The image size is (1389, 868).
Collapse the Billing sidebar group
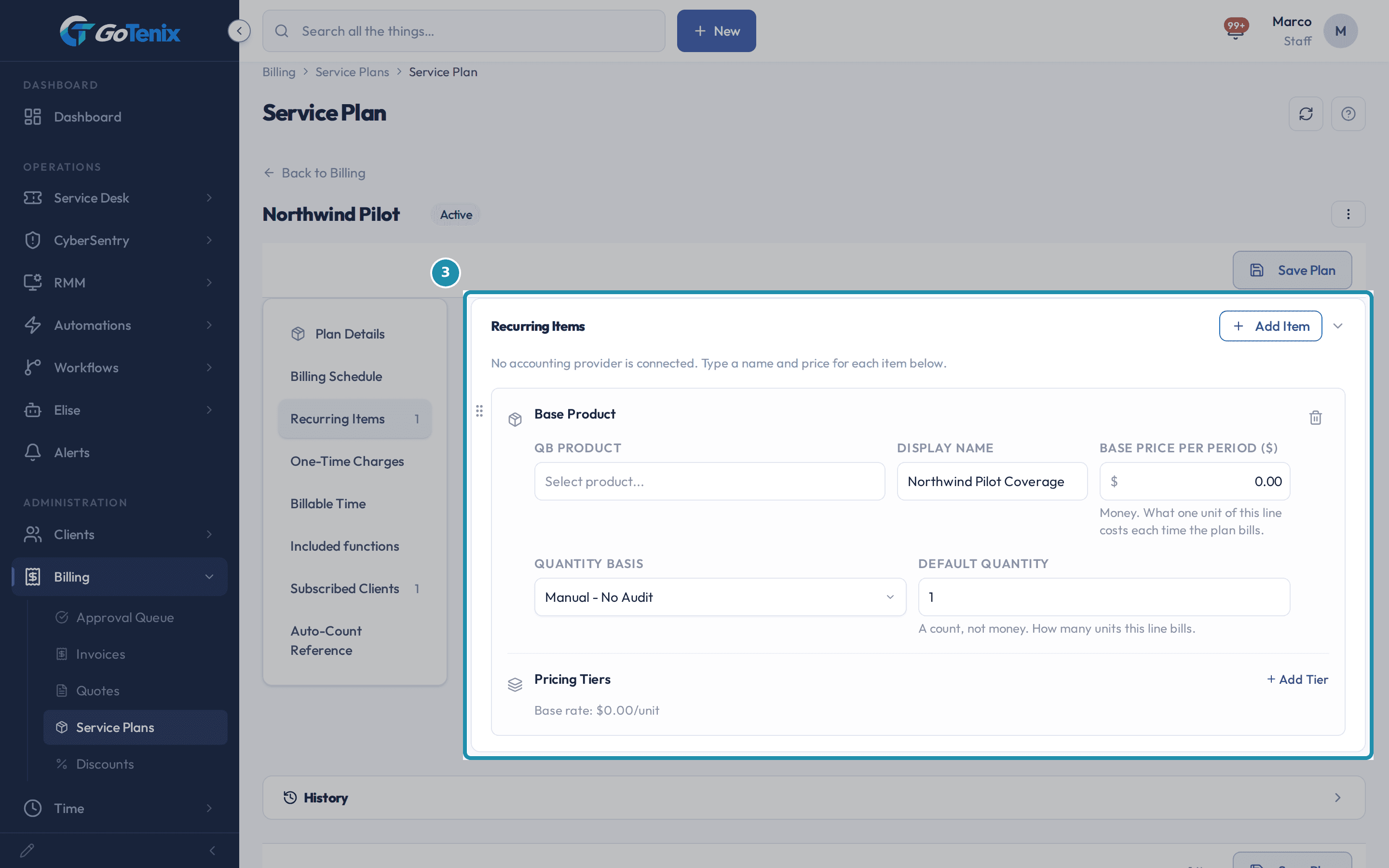120,576
